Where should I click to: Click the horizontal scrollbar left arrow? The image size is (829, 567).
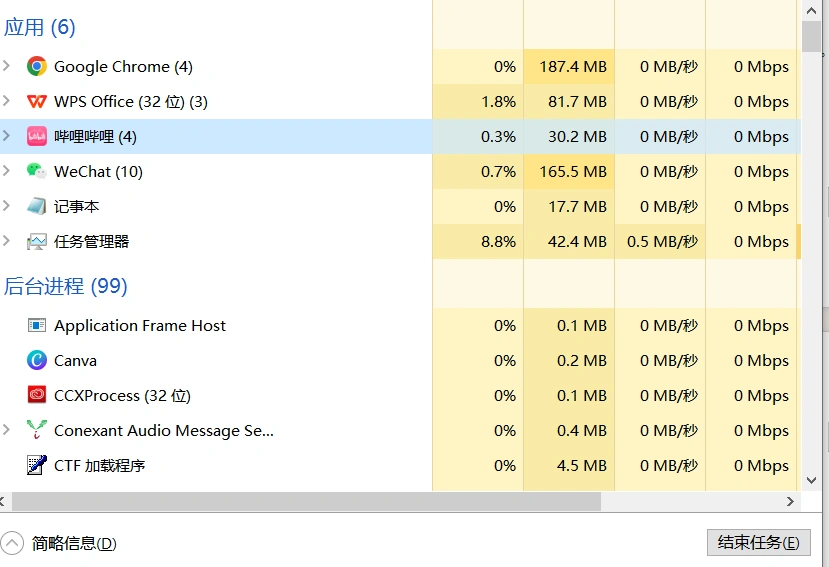pyautogui.click(x=5, y=501)
